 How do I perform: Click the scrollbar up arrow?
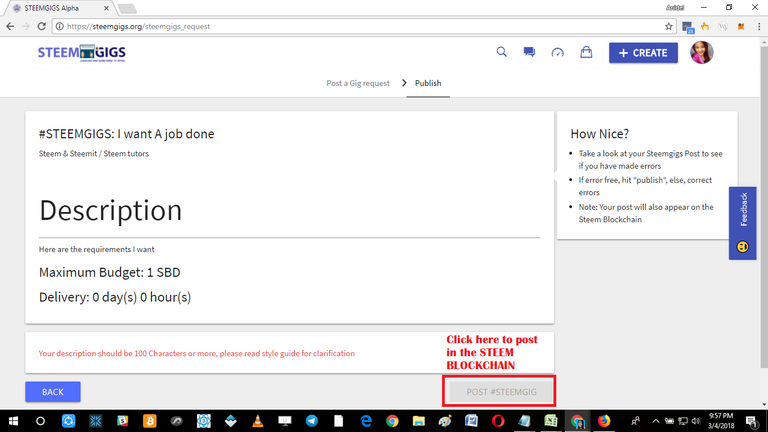point(764,43)
